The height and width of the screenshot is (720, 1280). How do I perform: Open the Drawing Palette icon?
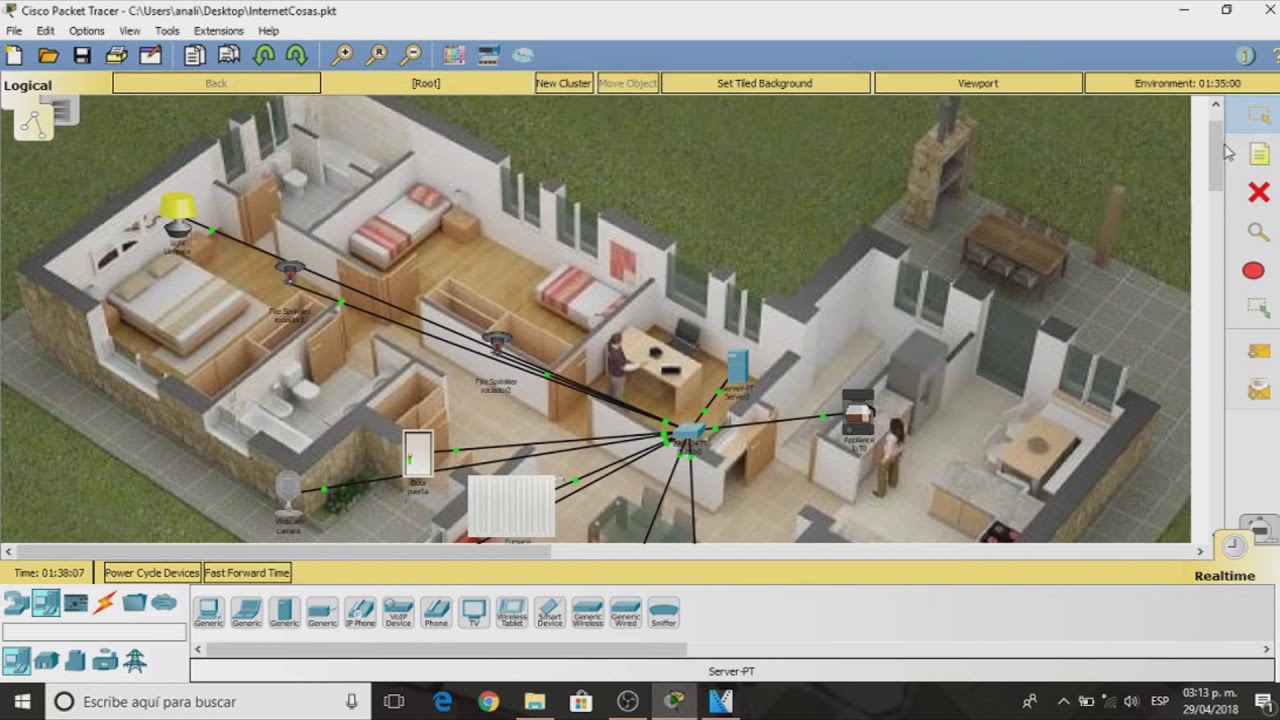[454, 55]
